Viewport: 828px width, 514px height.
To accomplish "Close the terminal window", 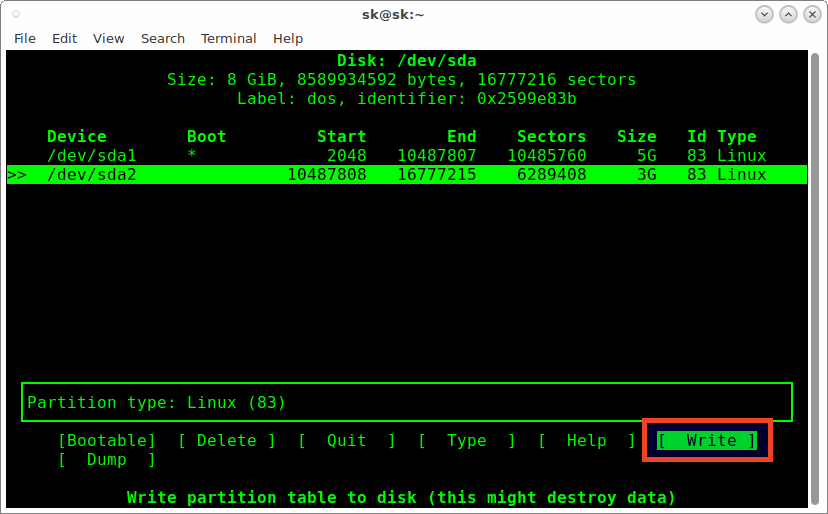I will (x=812, y=14).
